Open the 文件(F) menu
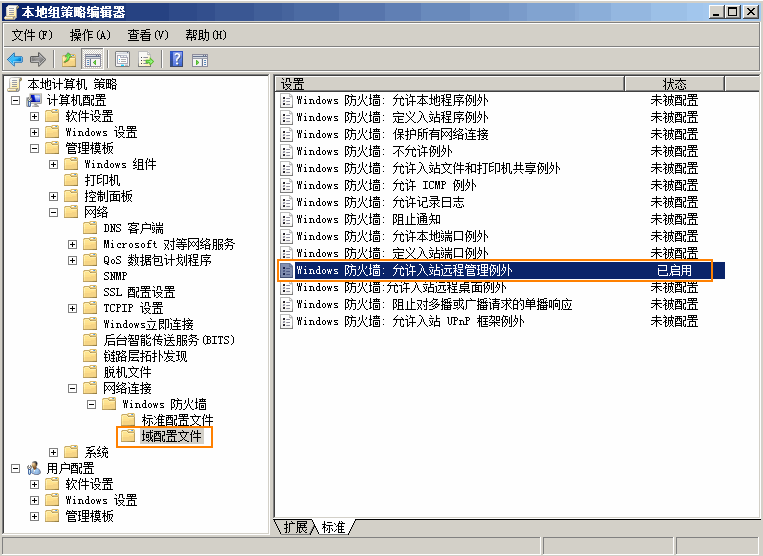The width and height of the screenshot is (763, 556). coord(32,35)
